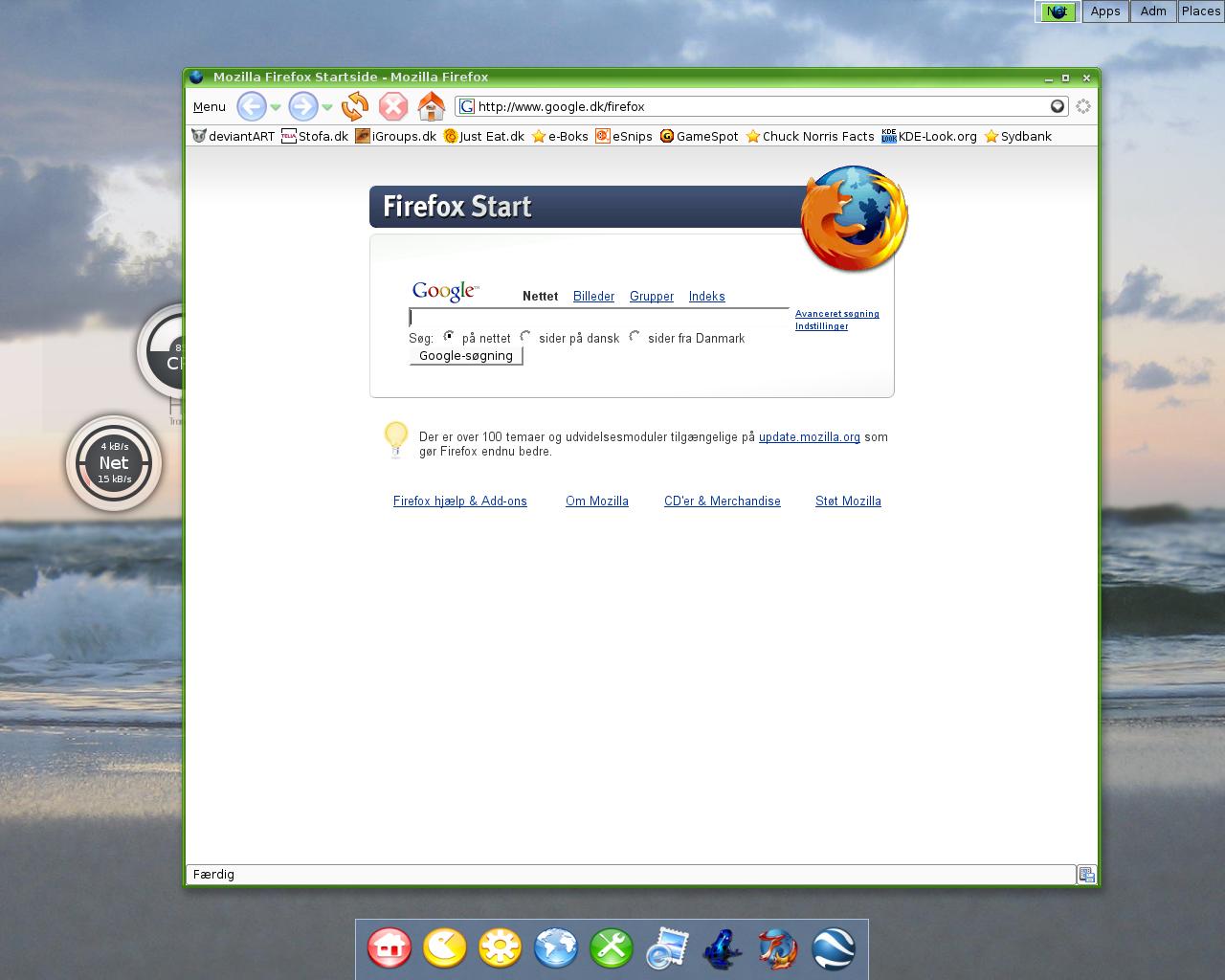Click the 'Færdig' status bar text
Image resolution: width=1225 pixels, height=980 pixels.
tap(213, 874)
